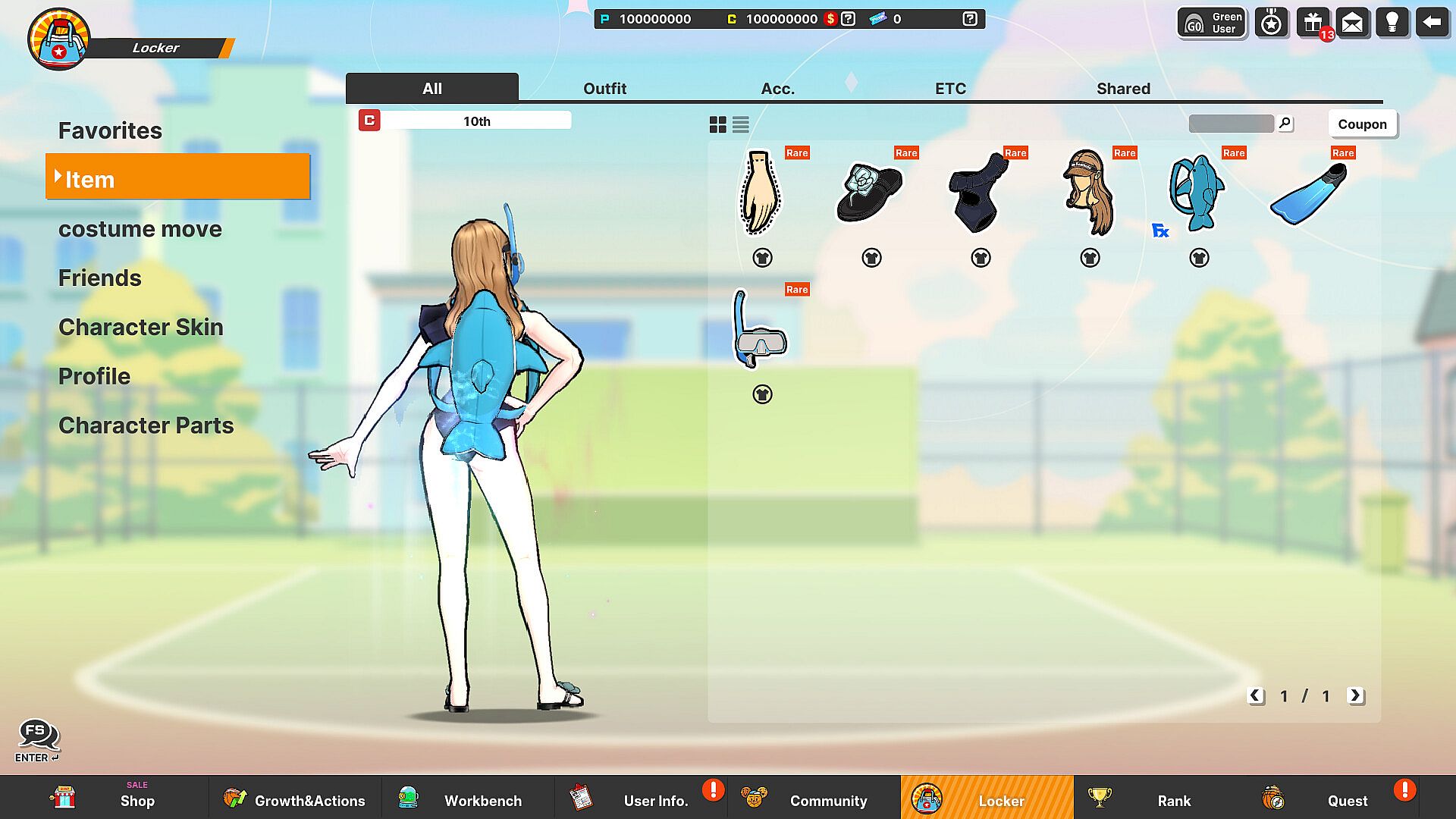This screenshot has width=1456, height=819.
Task: Switch to grid view layout
Action: (x=717, y=124)
